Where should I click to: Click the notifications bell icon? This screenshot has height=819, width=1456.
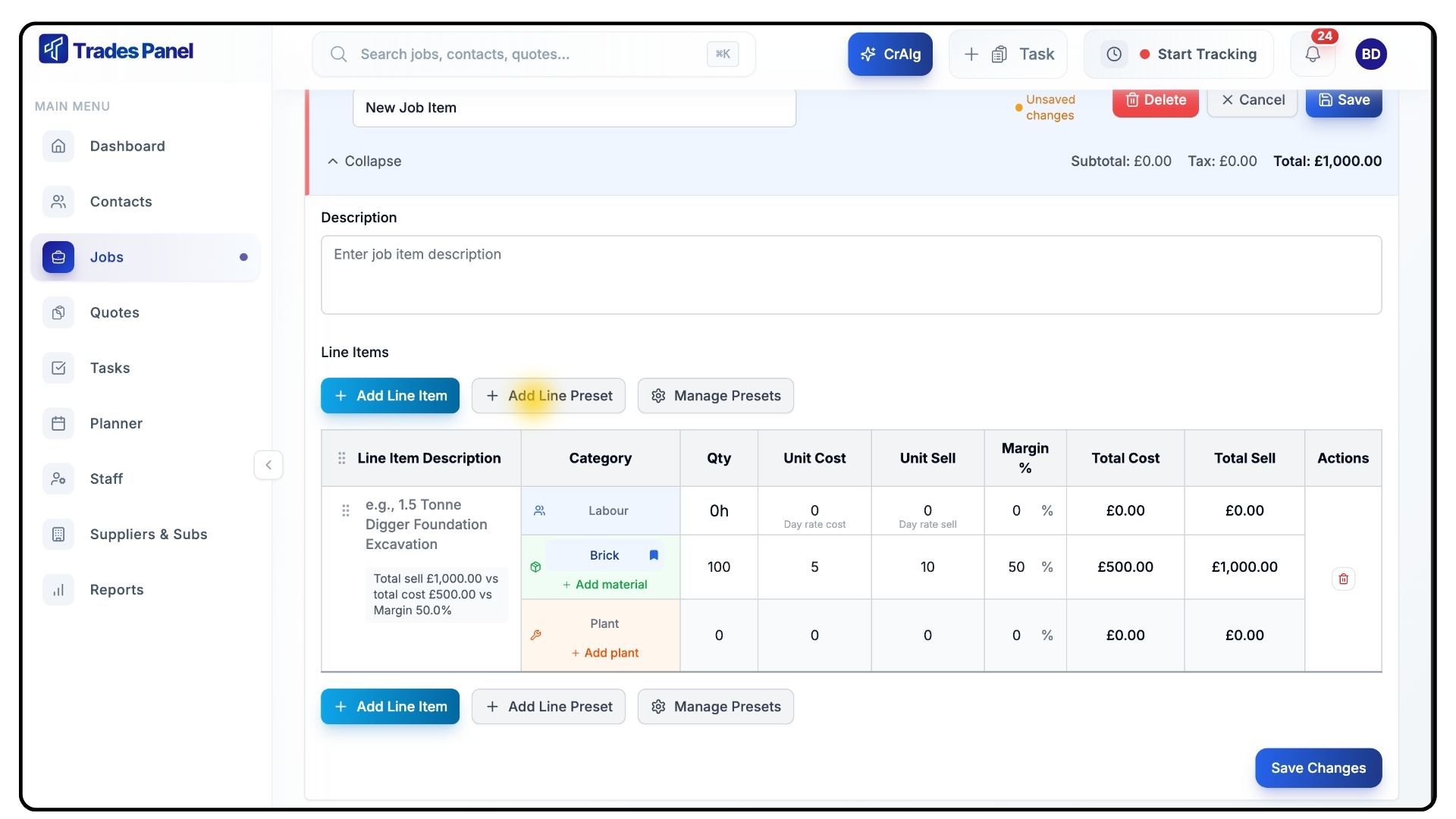pyautogui.click(x=1313, y=54)
